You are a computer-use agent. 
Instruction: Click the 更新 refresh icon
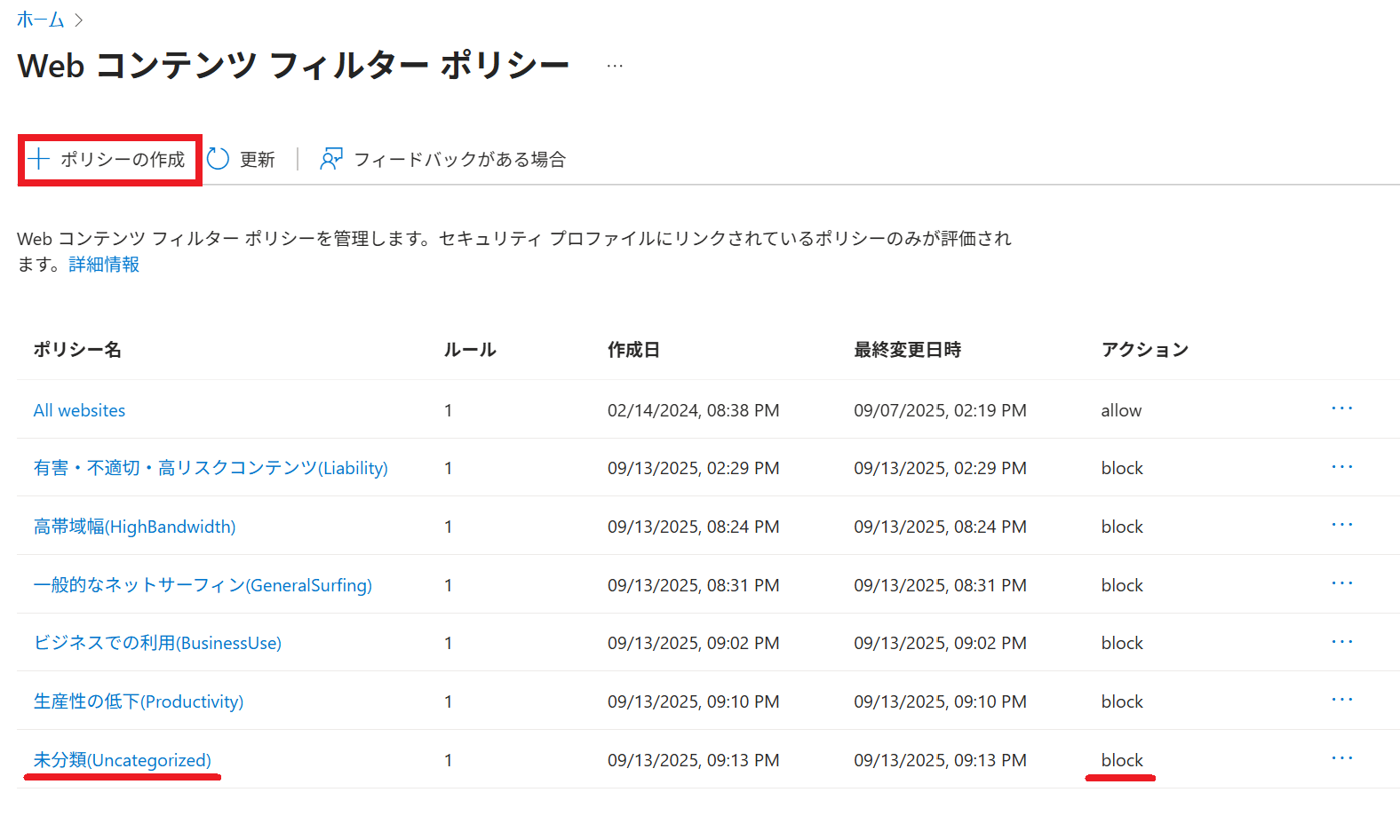tap(218, 159)
